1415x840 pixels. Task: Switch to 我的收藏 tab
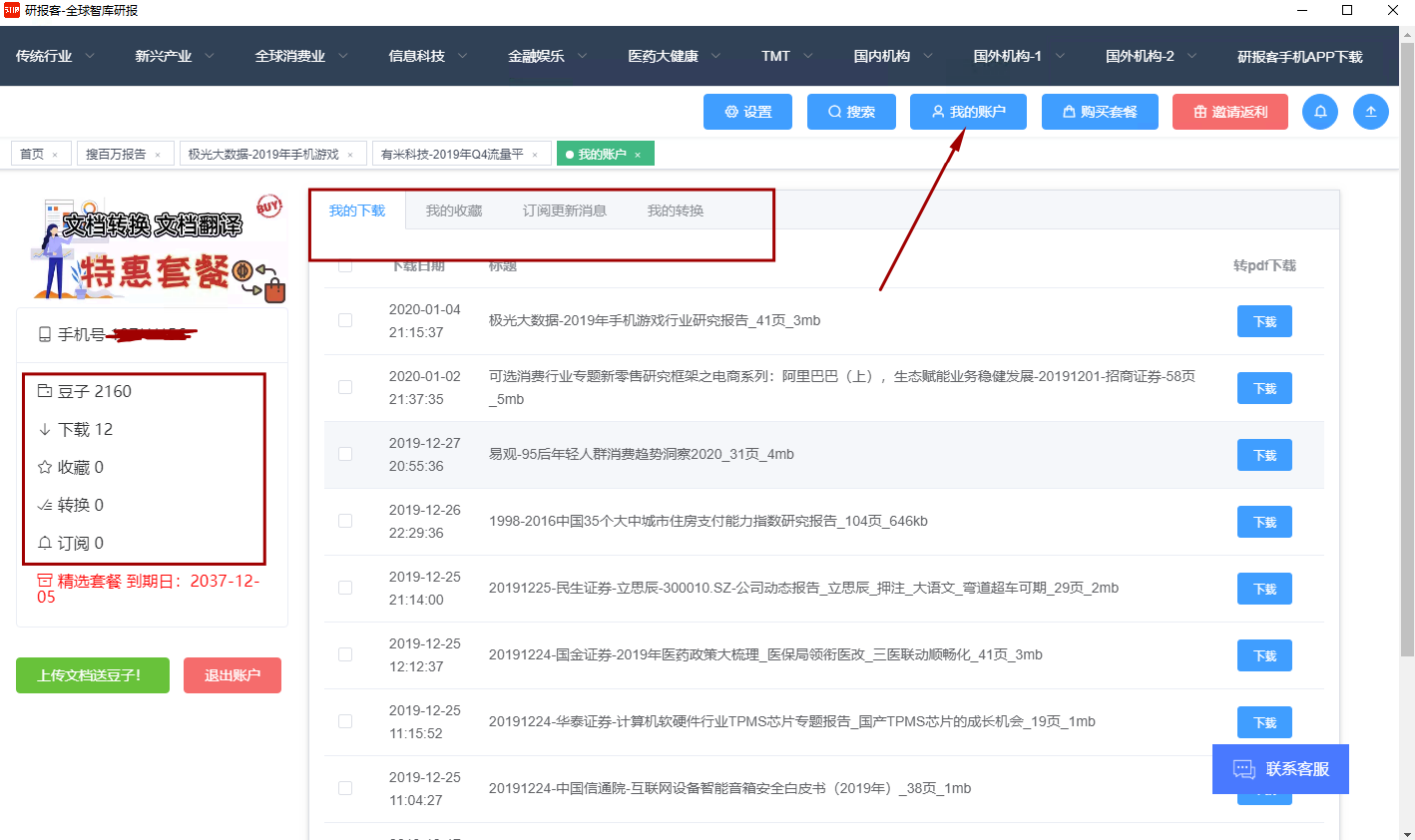click(454, 210)
